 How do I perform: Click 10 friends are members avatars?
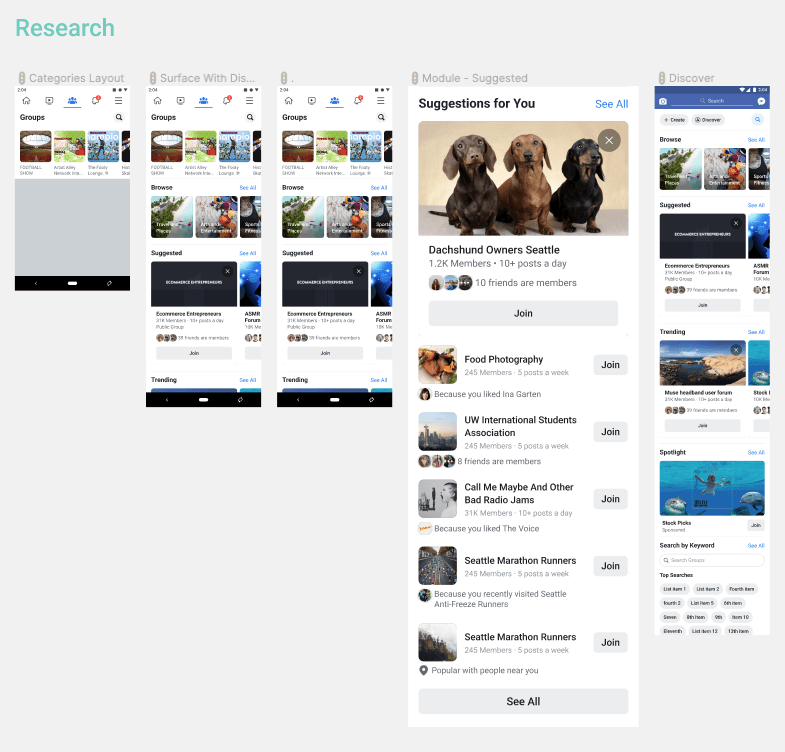click(451, 283)
